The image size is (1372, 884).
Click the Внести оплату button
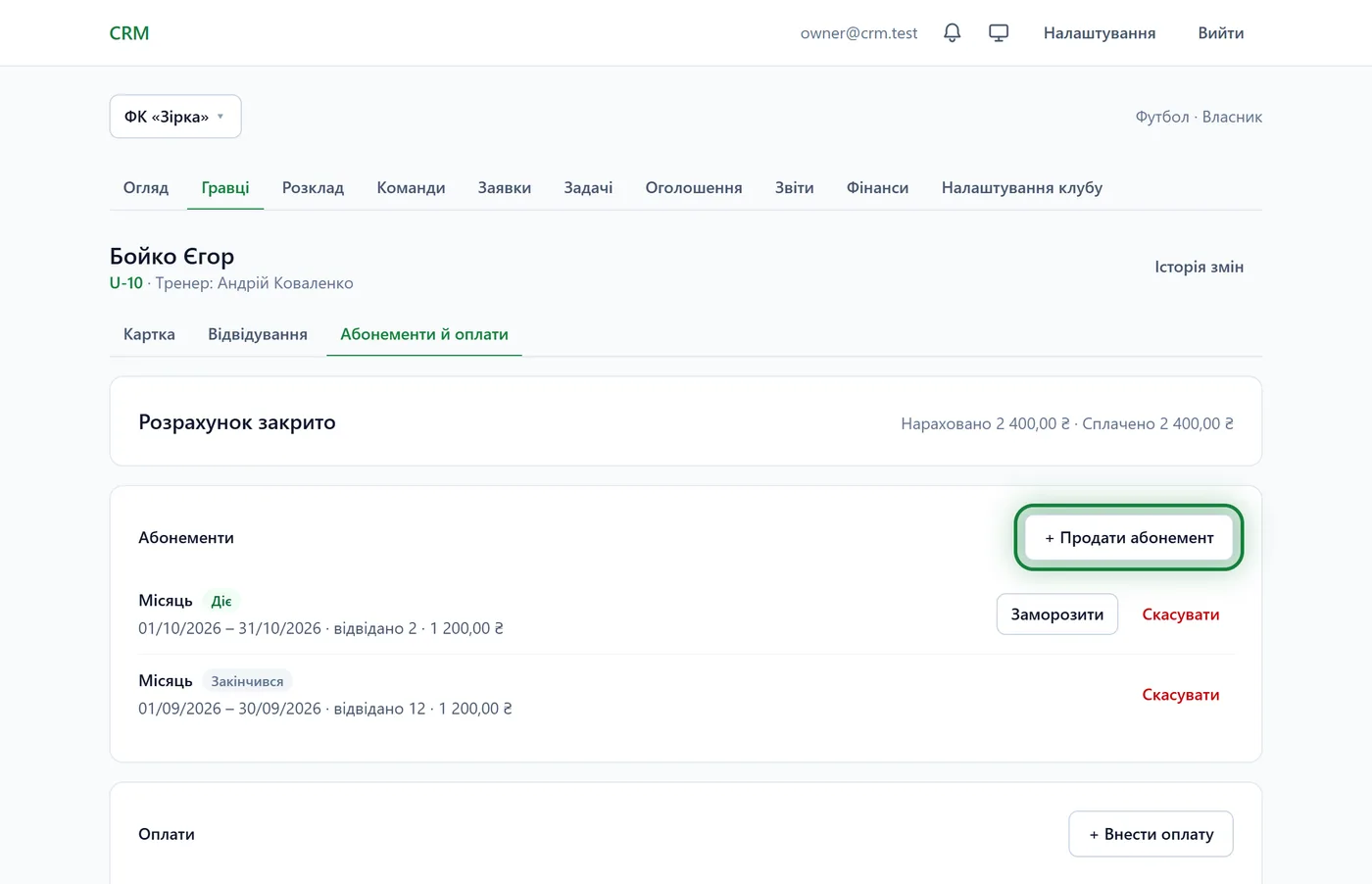point(1151,834)
